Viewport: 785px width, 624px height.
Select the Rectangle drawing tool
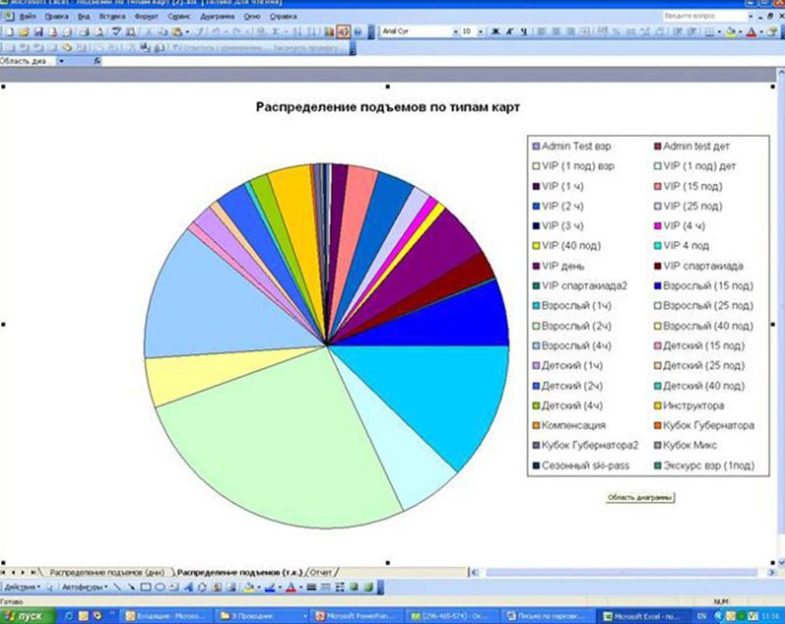[143, 587]
